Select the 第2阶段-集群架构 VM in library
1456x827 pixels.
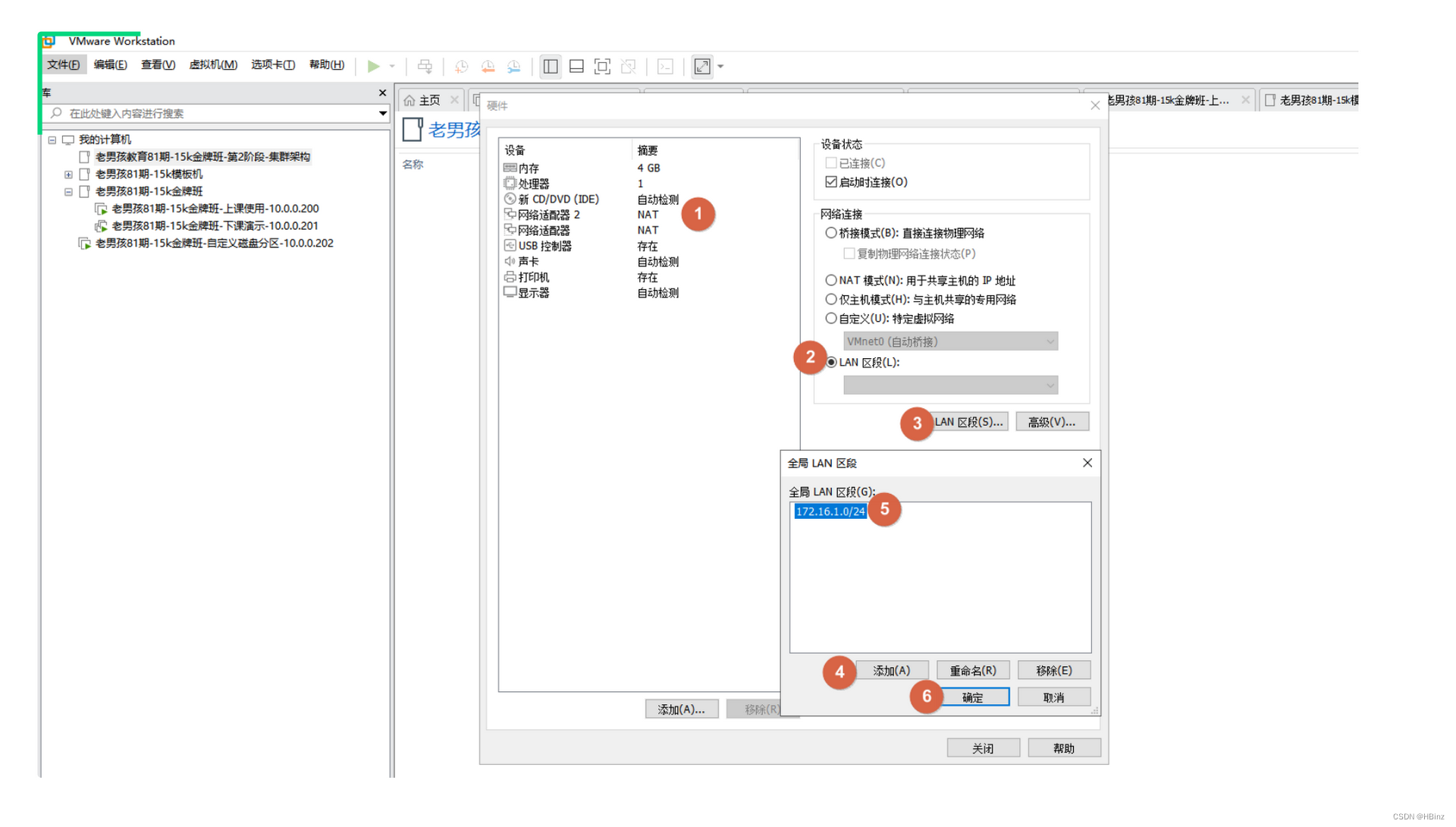(x=202, y=157)
